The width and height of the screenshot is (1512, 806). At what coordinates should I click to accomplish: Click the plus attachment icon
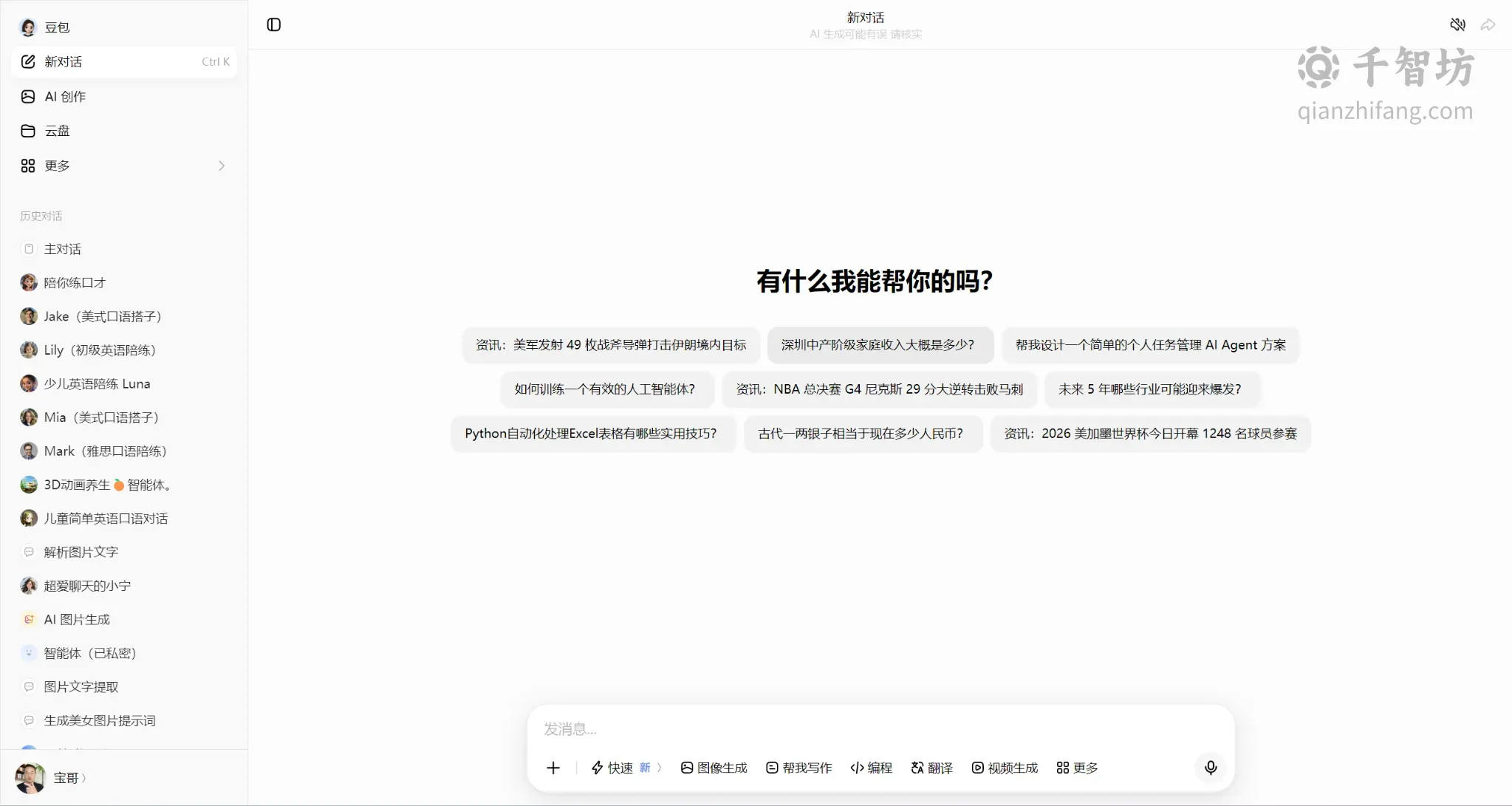click(553, 768)
